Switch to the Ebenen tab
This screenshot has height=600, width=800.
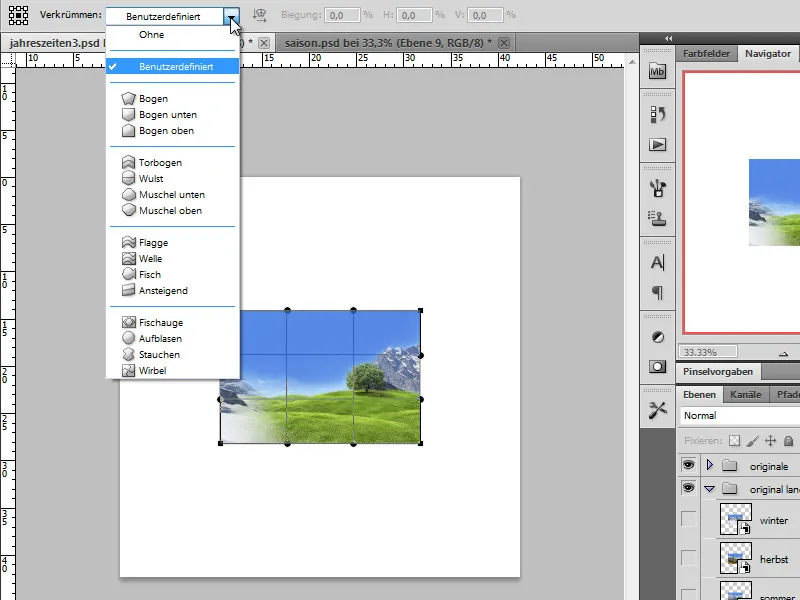(699, 394)
